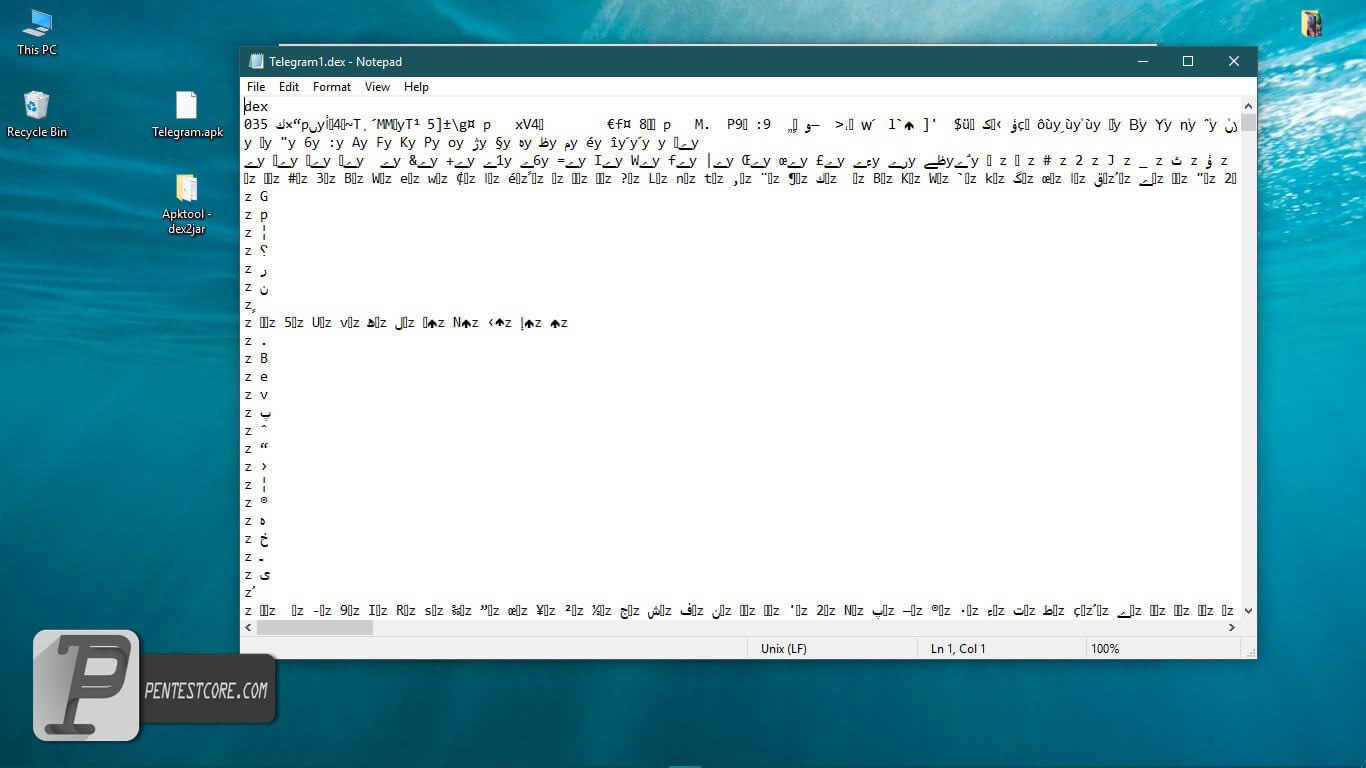Open the Format menu
1366x768 pixels.
tap(332, 87)
